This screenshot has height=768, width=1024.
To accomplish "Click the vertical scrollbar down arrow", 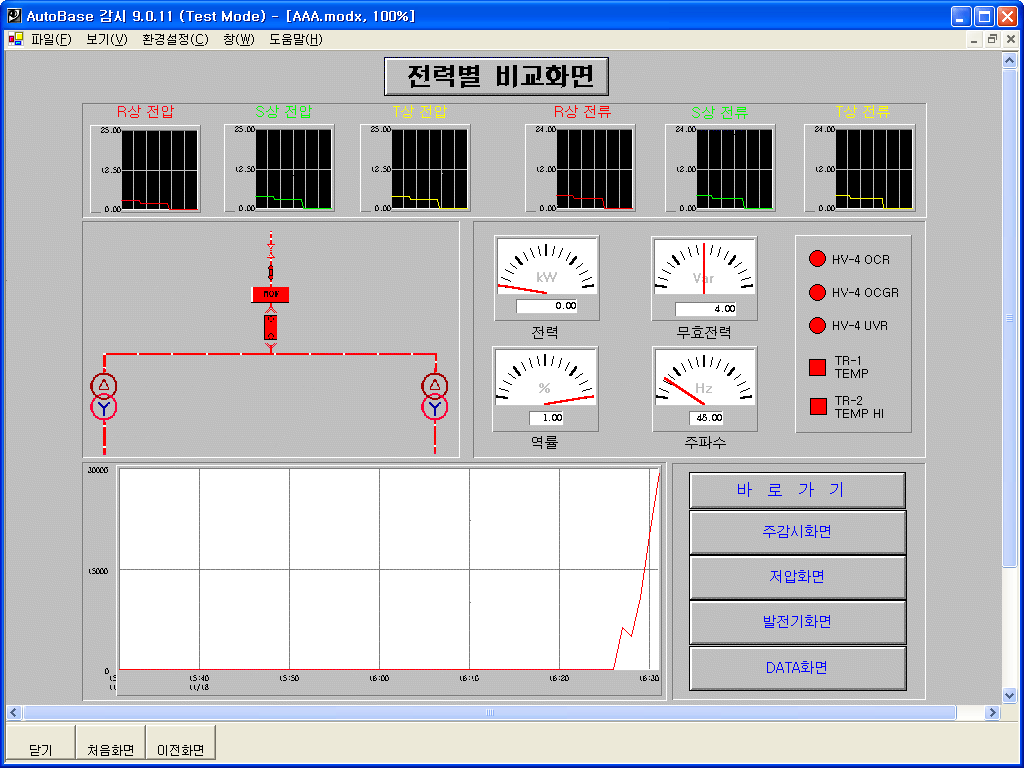I will pyautogui.click(x=1009, y=695).
